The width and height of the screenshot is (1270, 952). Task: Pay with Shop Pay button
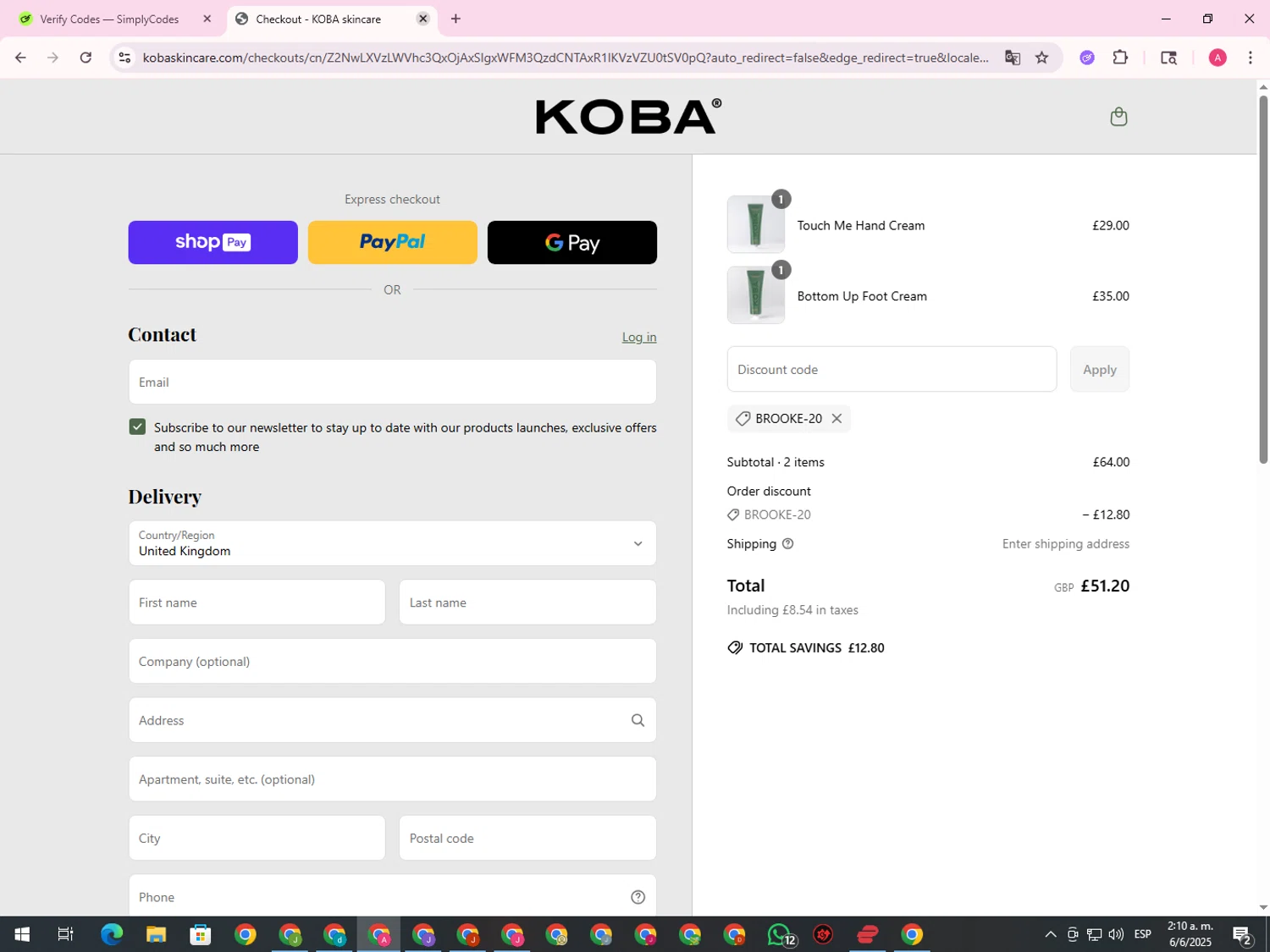[213, 242]
